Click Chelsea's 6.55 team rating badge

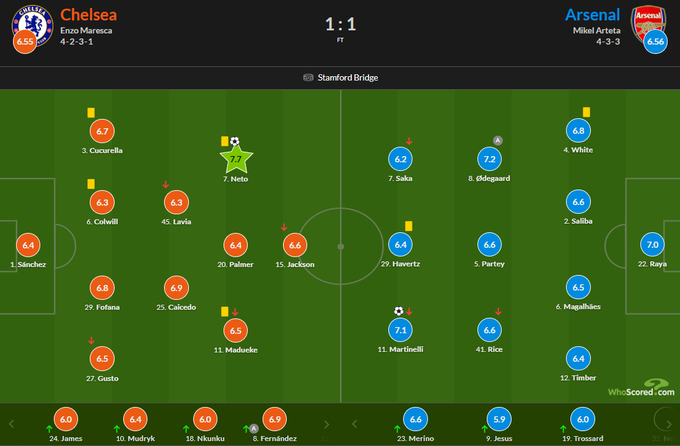24,42
